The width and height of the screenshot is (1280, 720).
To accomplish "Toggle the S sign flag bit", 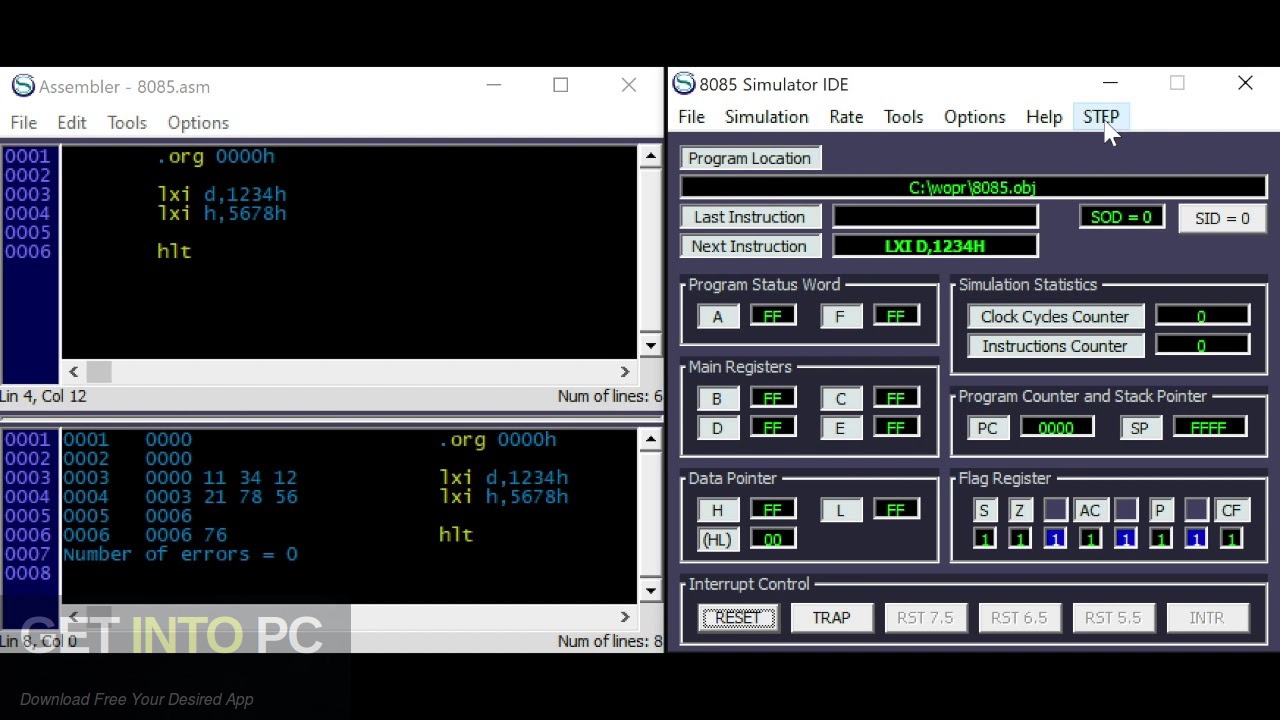I will [x=984, y=539].
